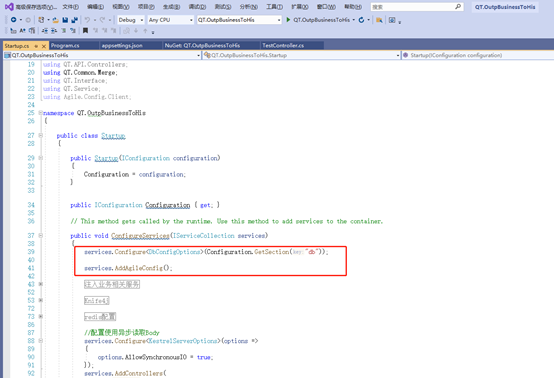554x378 pixels.
Task: Switch to the Program.cs tab
Action: coord(73,46)
